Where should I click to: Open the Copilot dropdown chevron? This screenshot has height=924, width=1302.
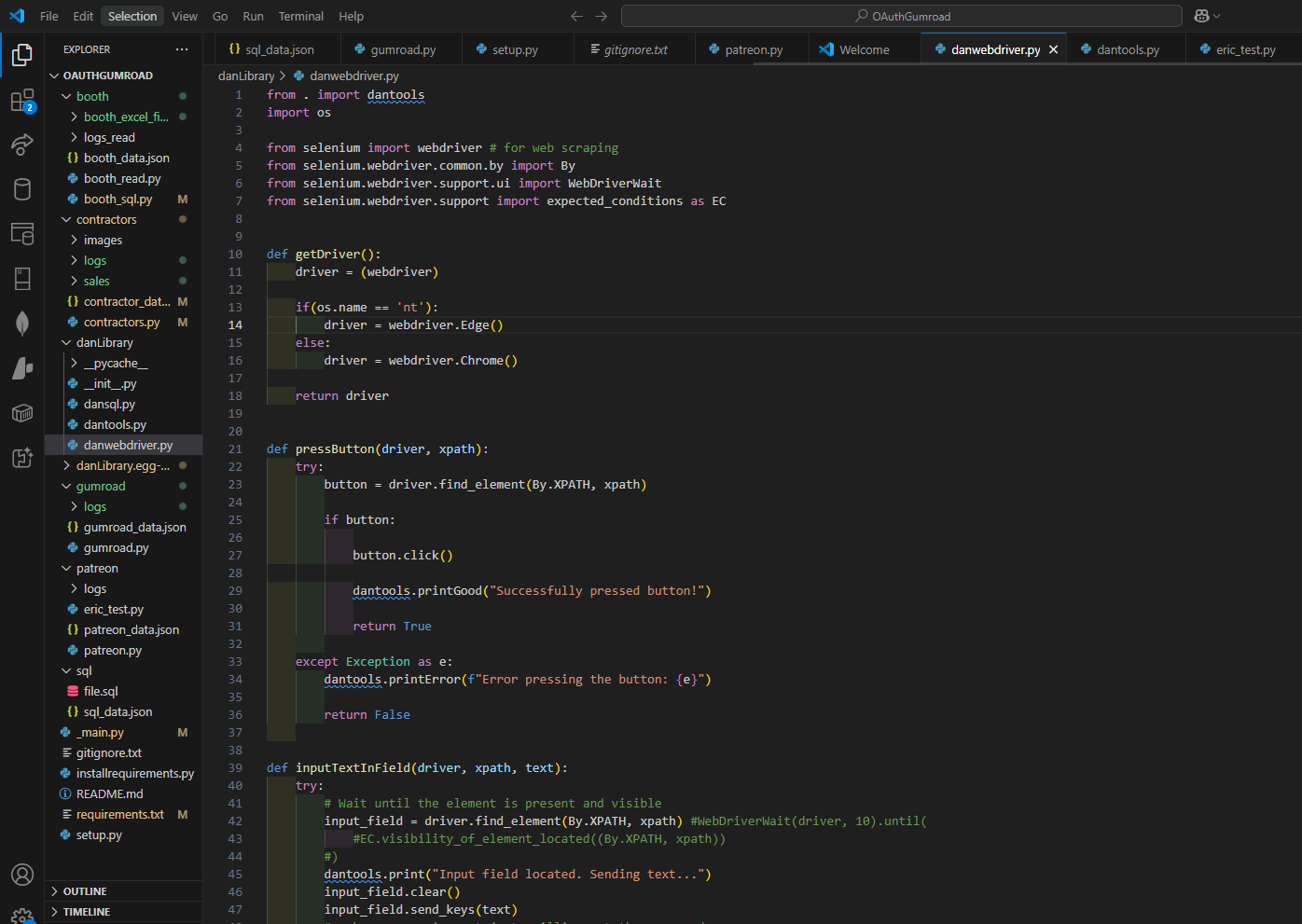tap(1217, 16)
